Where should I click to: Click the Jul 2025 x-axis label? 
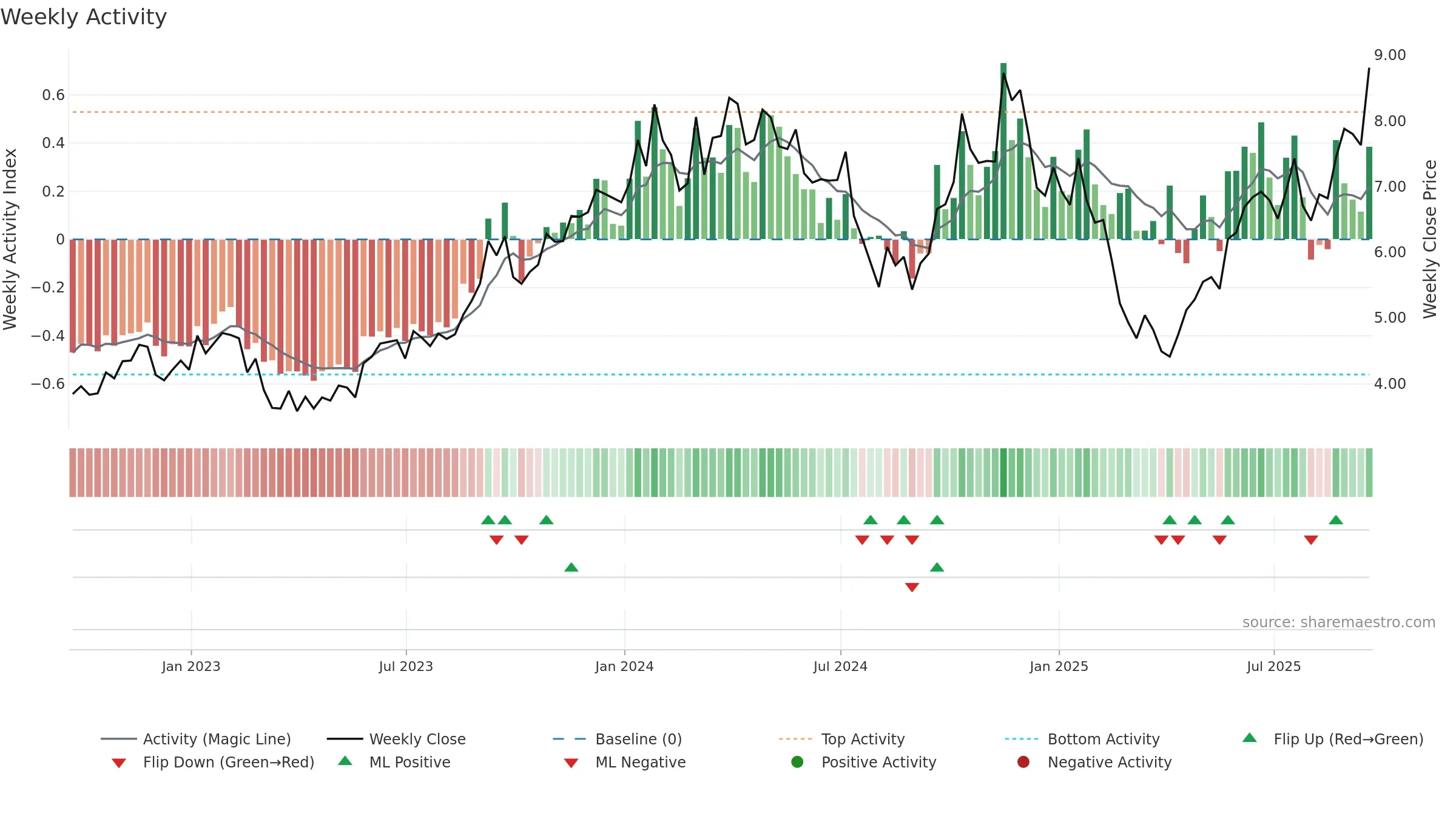(x=1274, y=666)
